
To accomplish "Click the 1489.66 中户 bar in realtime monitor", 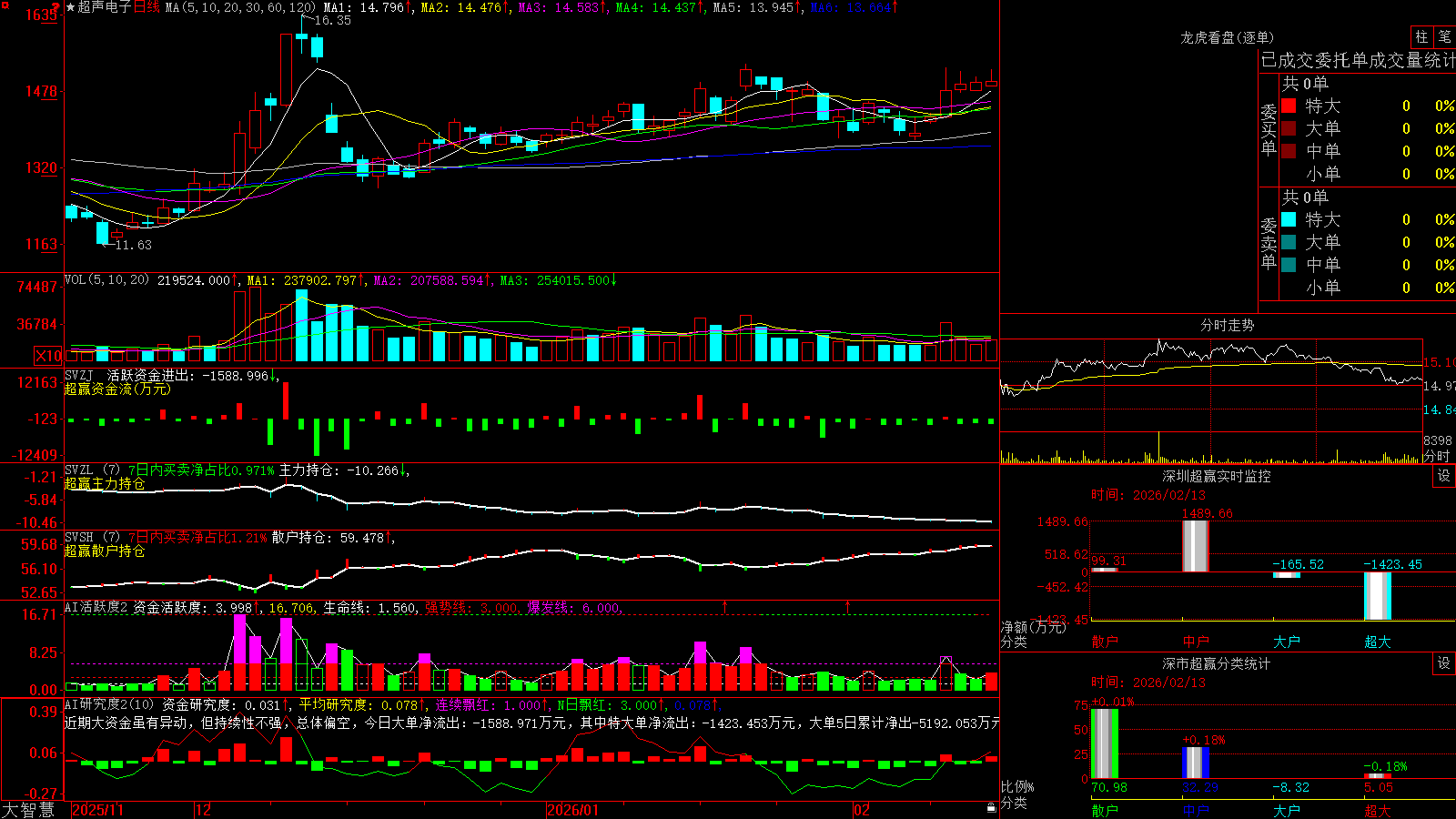I will pyautogui.click(x=1195, y=546).
